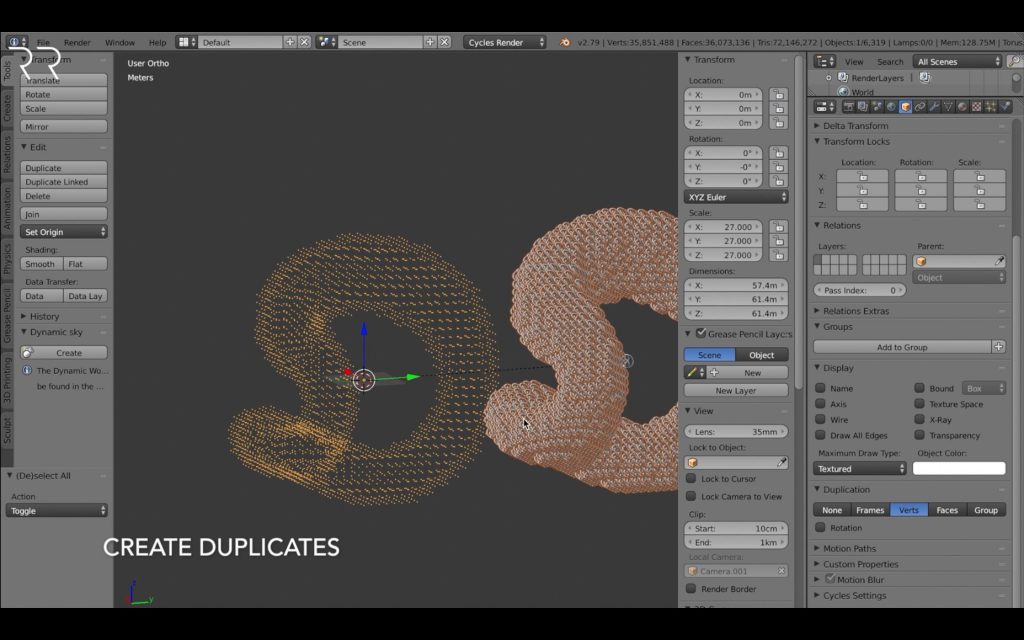Open the Modifiers wrench tab
Screen dimensions: 1024x640
[935, 106]
